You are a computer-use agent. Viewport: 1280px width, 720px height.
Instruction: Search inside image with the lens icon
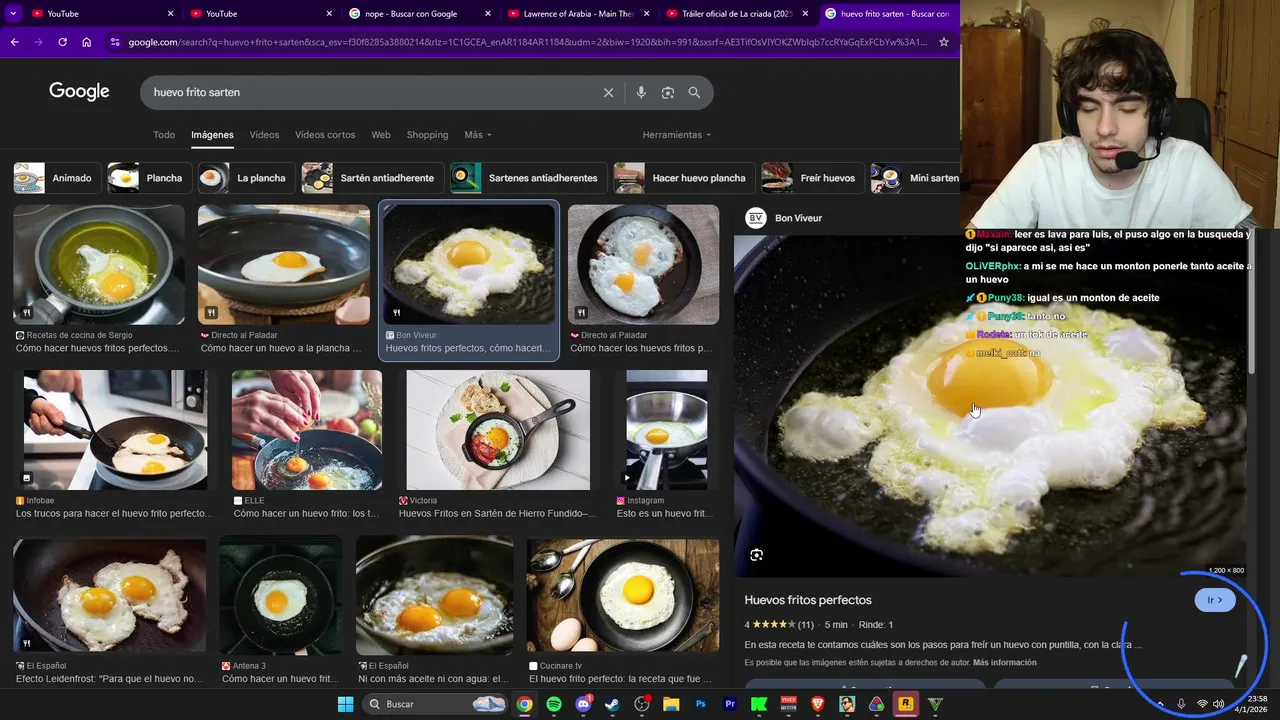[756, 555]
